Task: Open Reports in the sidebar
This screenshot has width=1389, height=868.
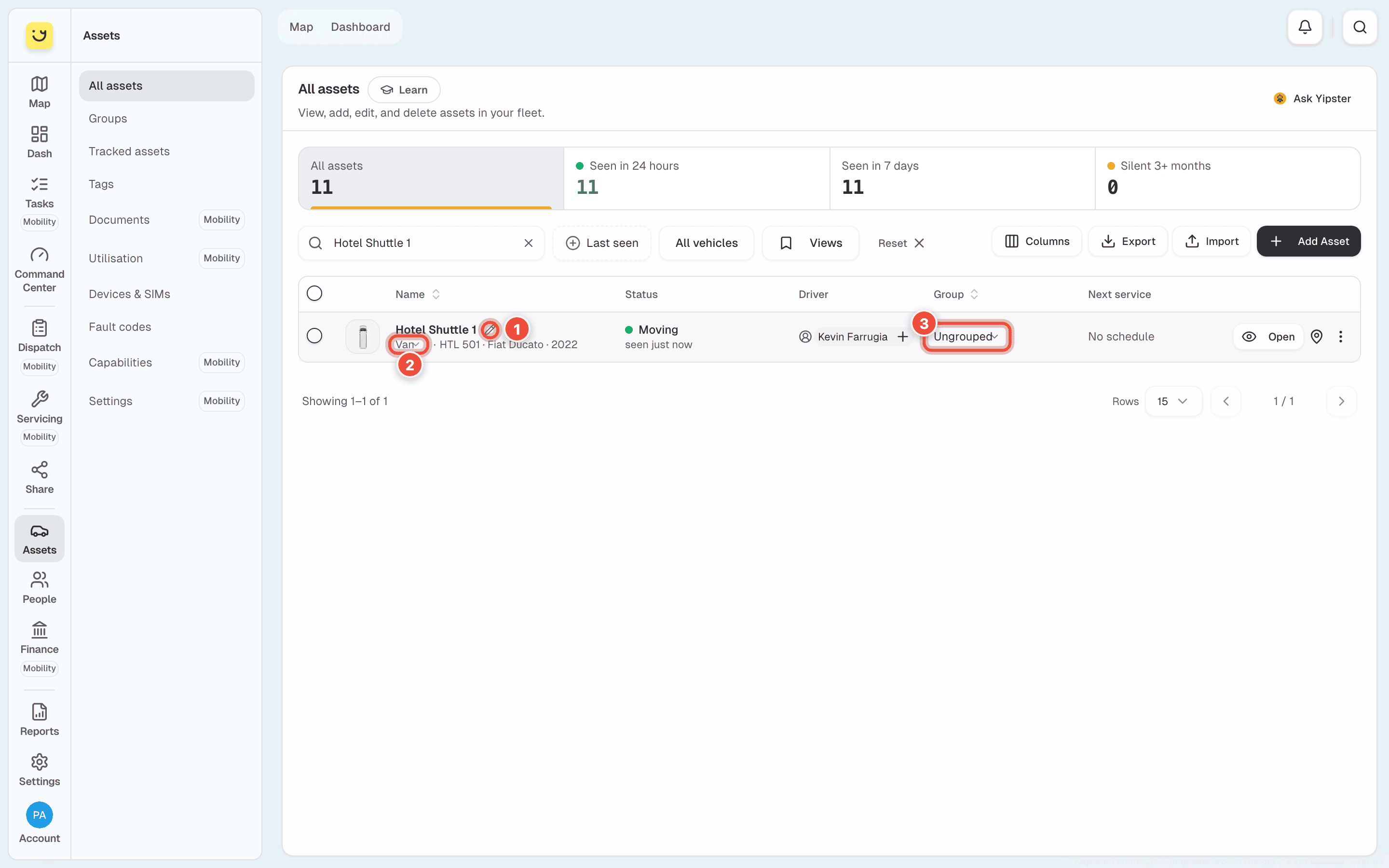Action: [x=39, y=719]
